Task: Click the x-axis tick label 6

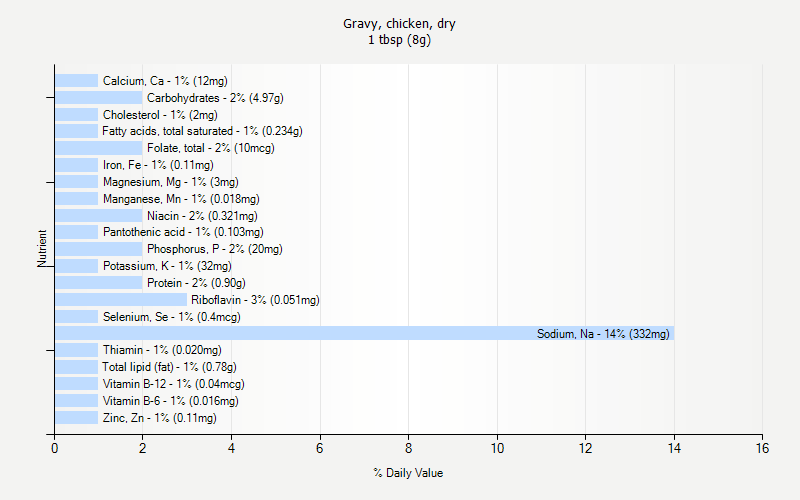Action: coord(320,448)
